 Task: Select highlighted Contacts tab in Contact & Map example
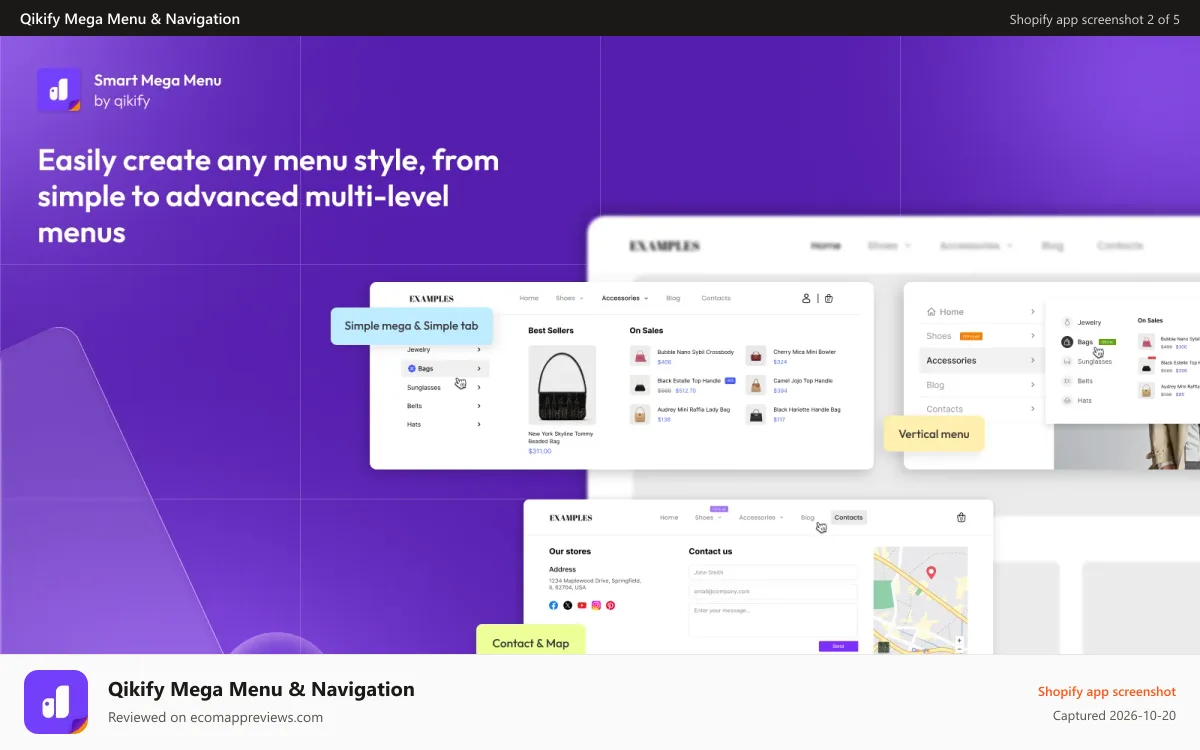tap(849, 517)
